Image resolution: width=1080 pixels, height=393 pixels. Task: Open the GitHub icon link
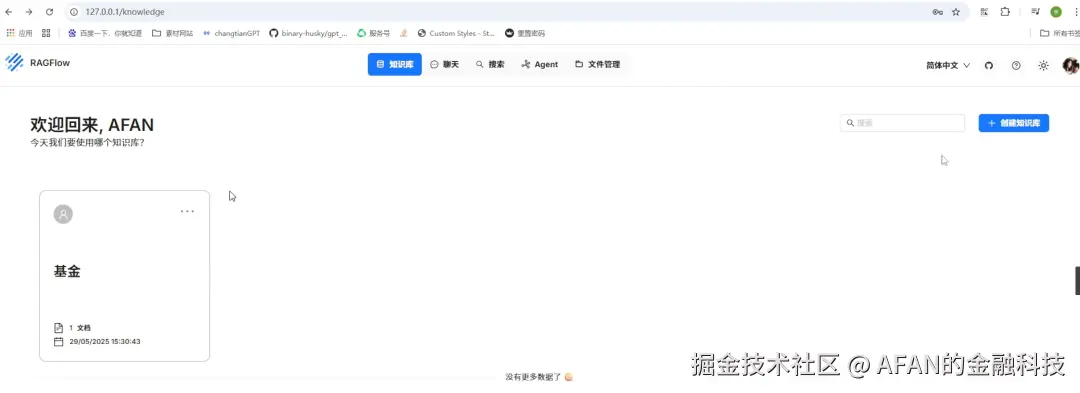989,65
